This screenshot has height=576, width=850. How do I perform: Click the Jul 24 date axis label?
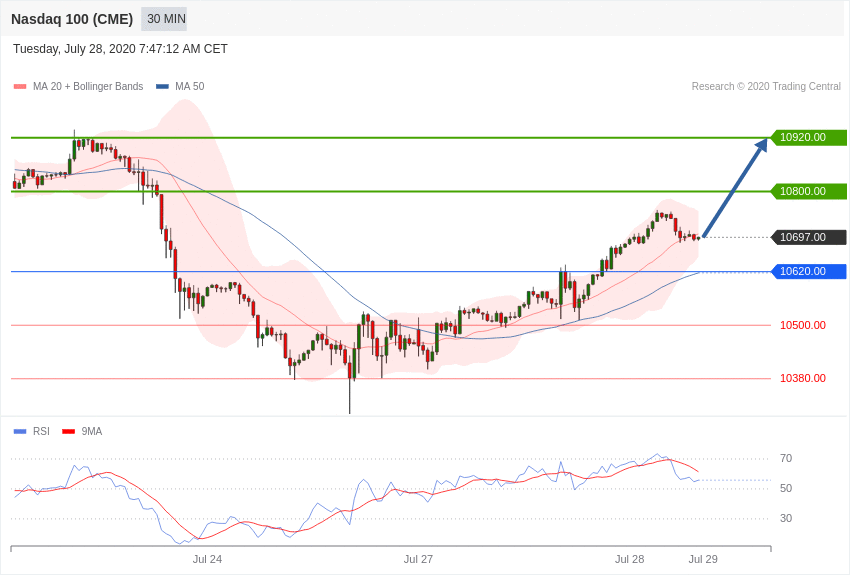click(207, 559)
